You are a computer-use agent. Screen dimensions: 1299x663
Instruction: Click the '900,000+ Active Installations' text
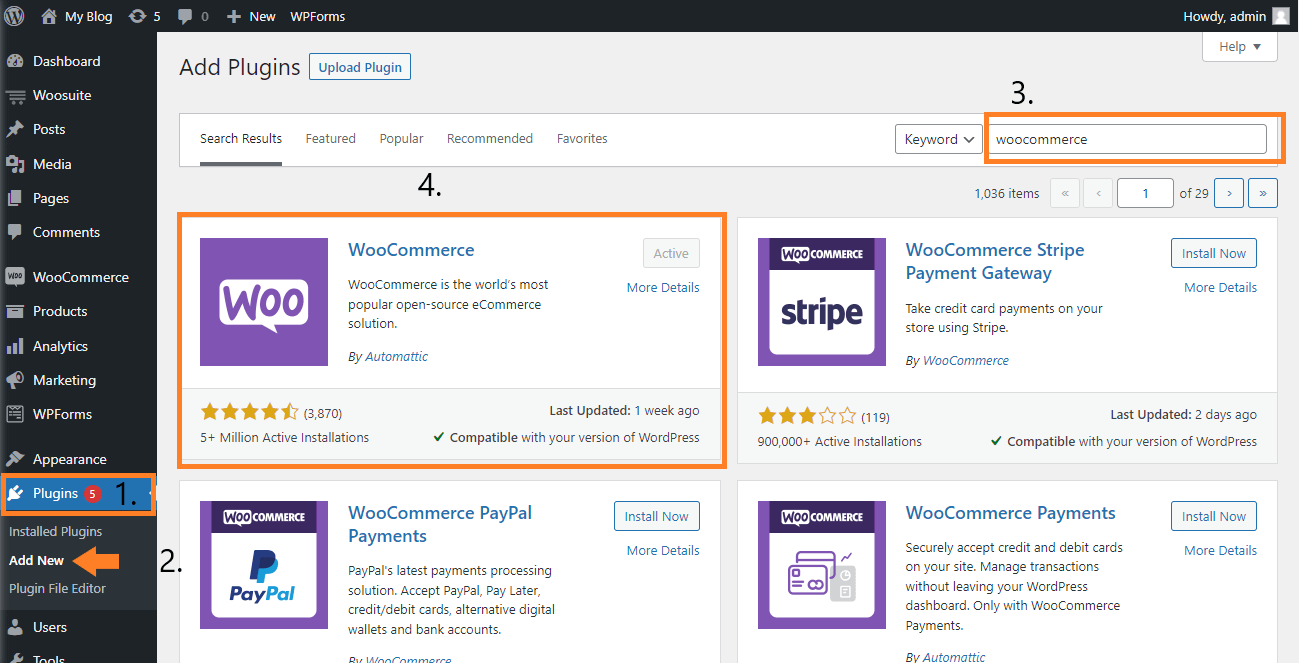[840, 441]
